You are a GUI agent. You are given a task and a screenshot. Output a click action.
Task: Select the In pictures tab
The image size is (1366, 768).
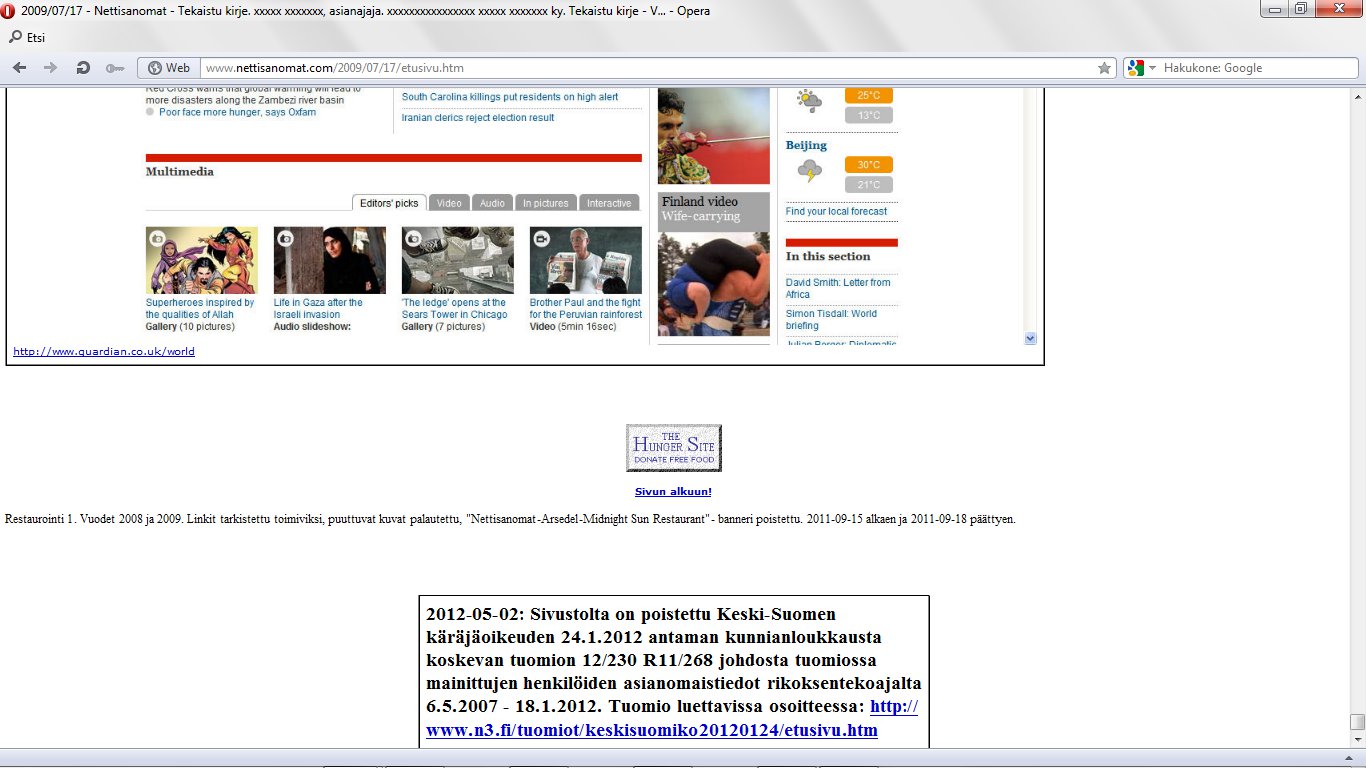pos(546,203)
